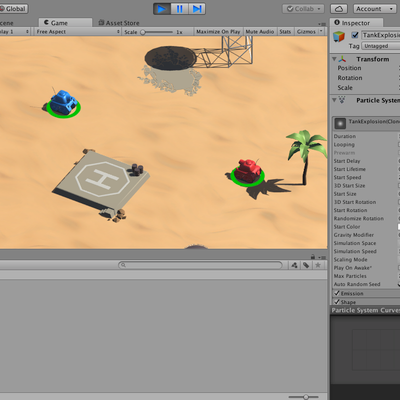Switch to the Asset Store tab
The width and height of the screenshot is (400, 400).
click(119, 23)
